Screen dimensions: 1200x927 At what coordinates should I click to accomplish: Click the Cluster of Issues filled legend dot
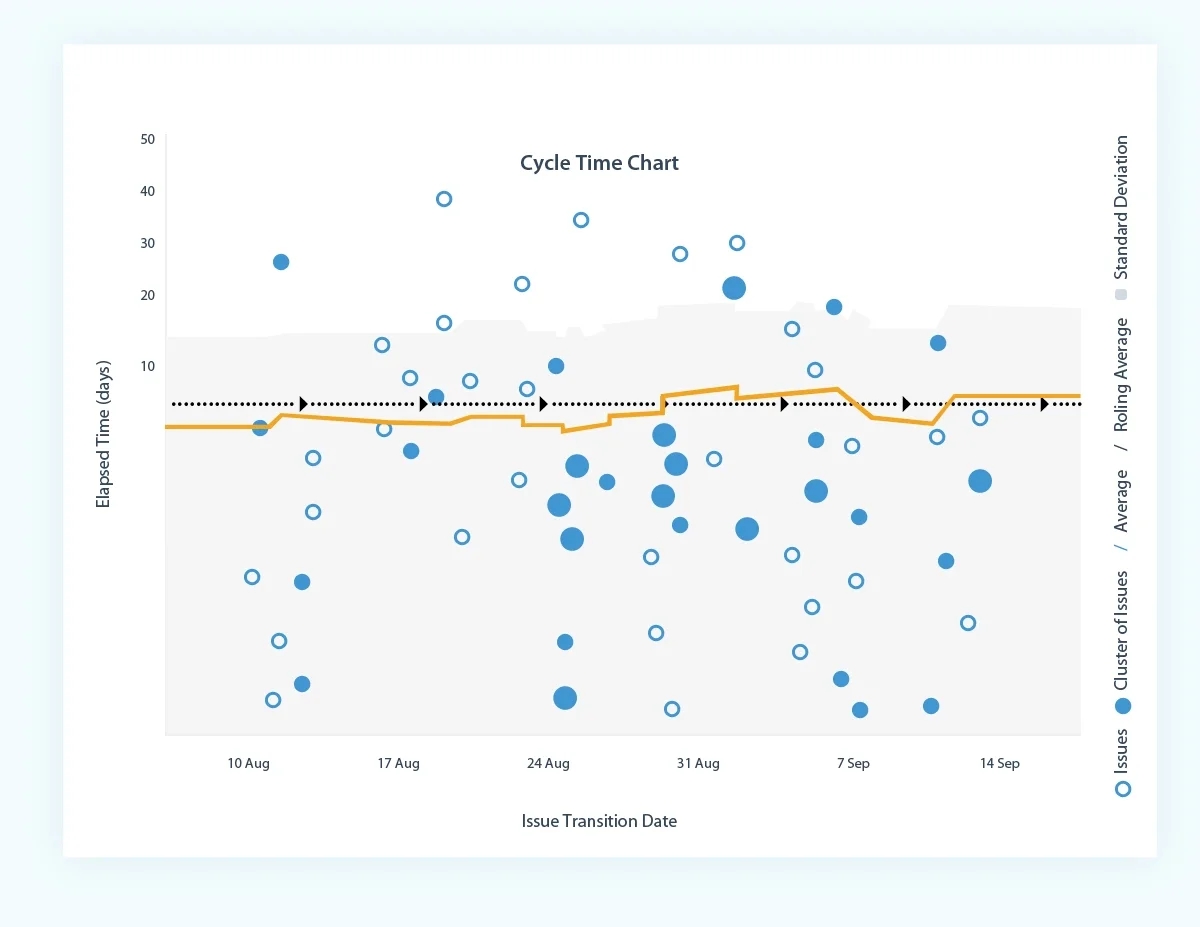[1123, 706]
